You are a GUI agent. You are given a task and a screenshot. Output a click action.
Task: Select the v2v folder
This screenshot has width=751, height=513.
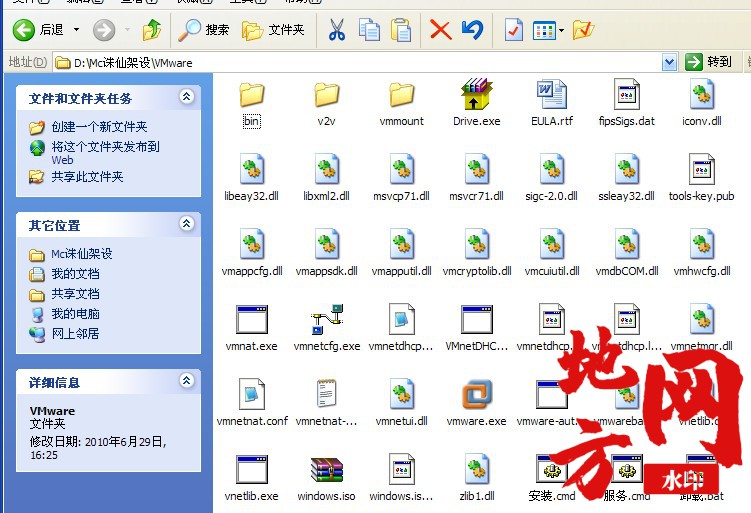[327, 104]
